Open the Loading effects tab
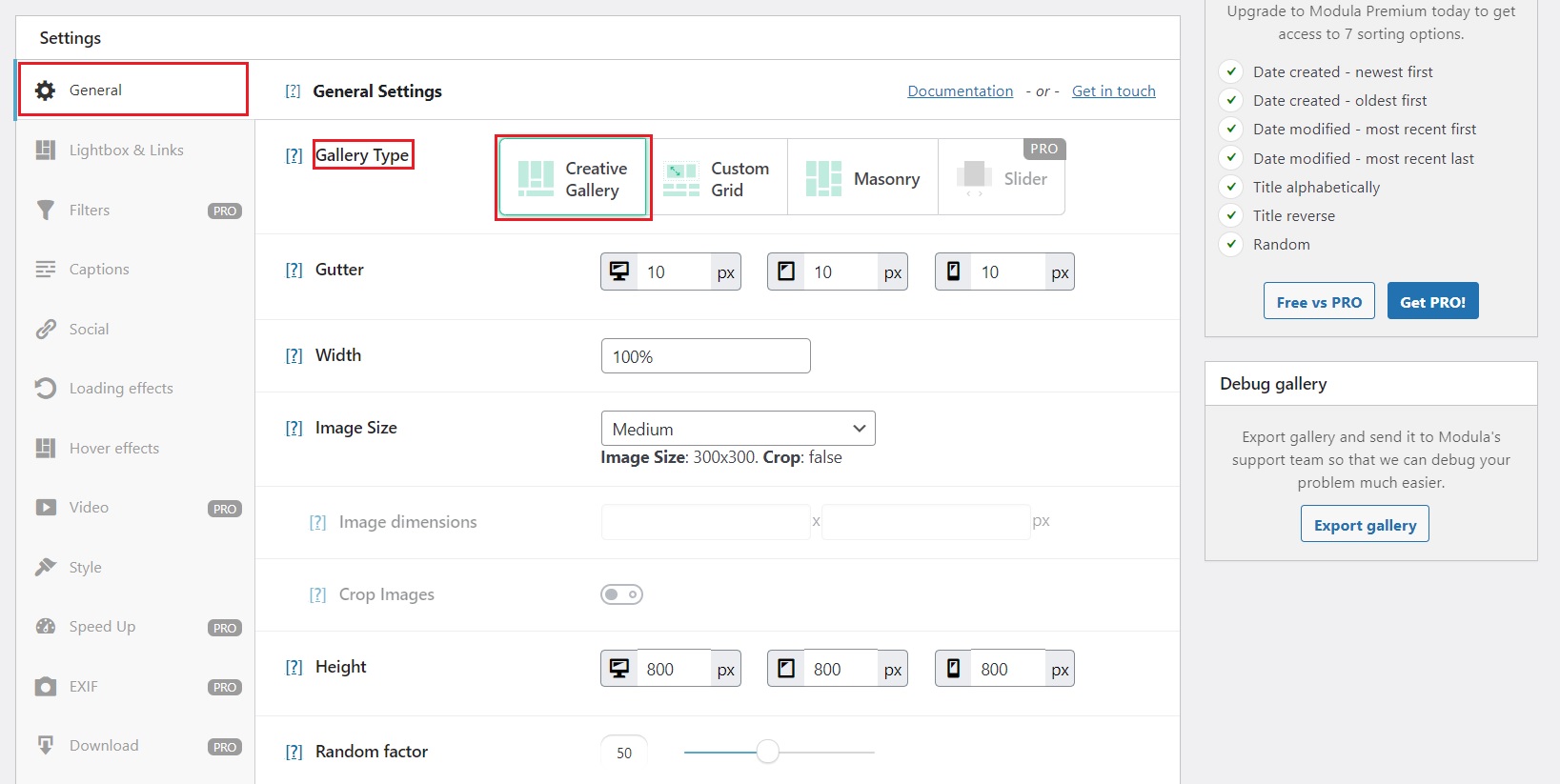 tap(121, 389)
